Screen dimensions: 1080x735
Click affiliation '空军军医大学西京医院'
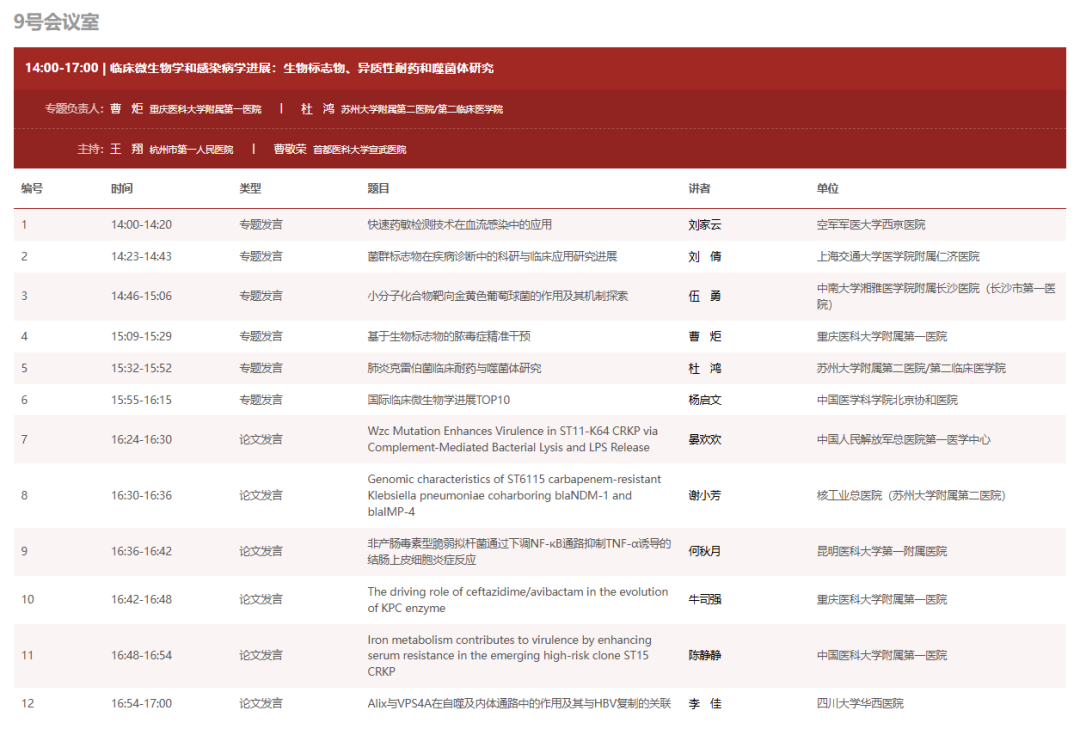click(x=871, y=225)
